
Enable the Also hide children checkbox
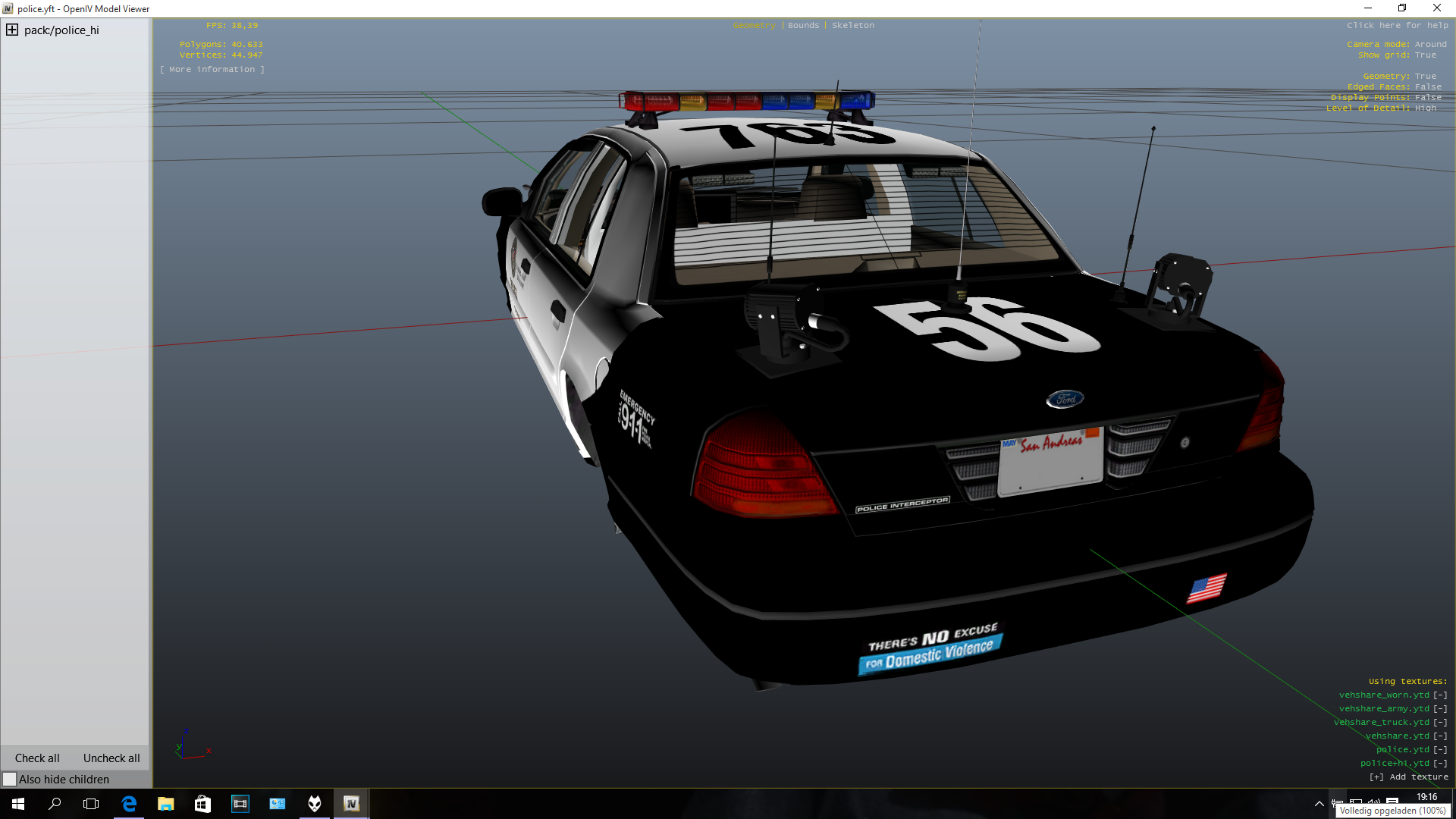pos(10,780)
